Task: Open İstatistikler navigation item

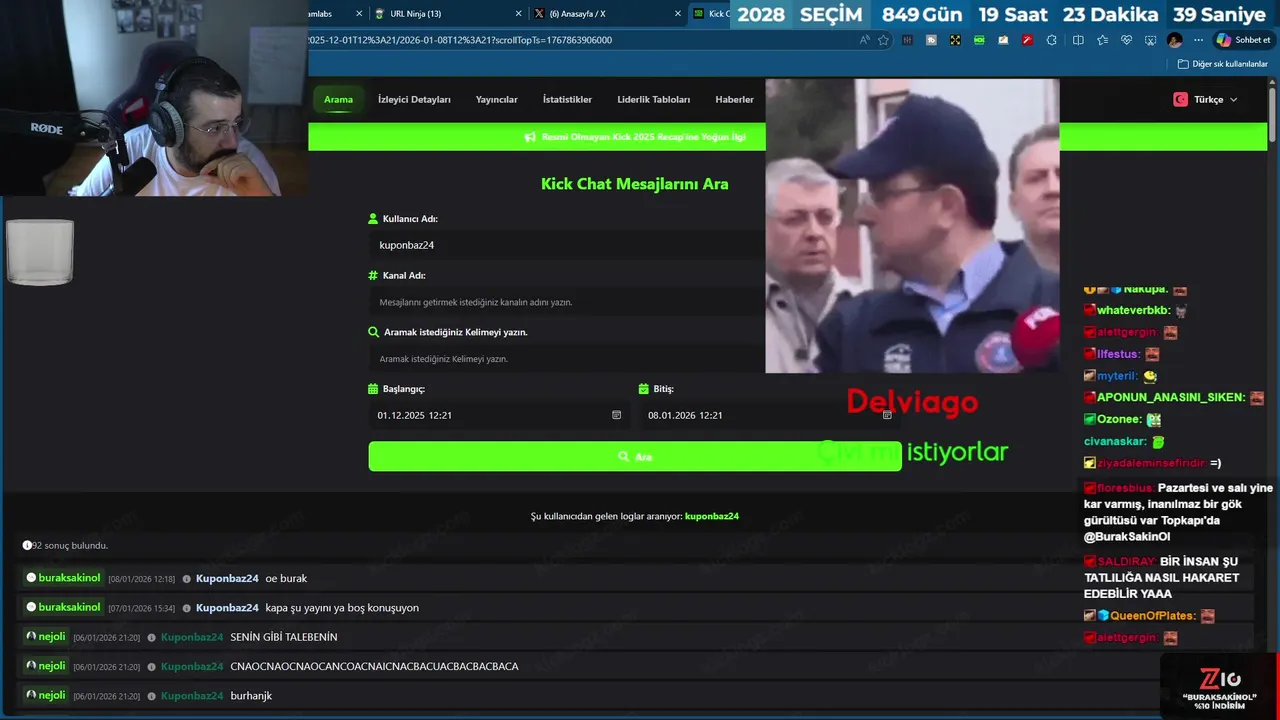Action: click(567, 99)
